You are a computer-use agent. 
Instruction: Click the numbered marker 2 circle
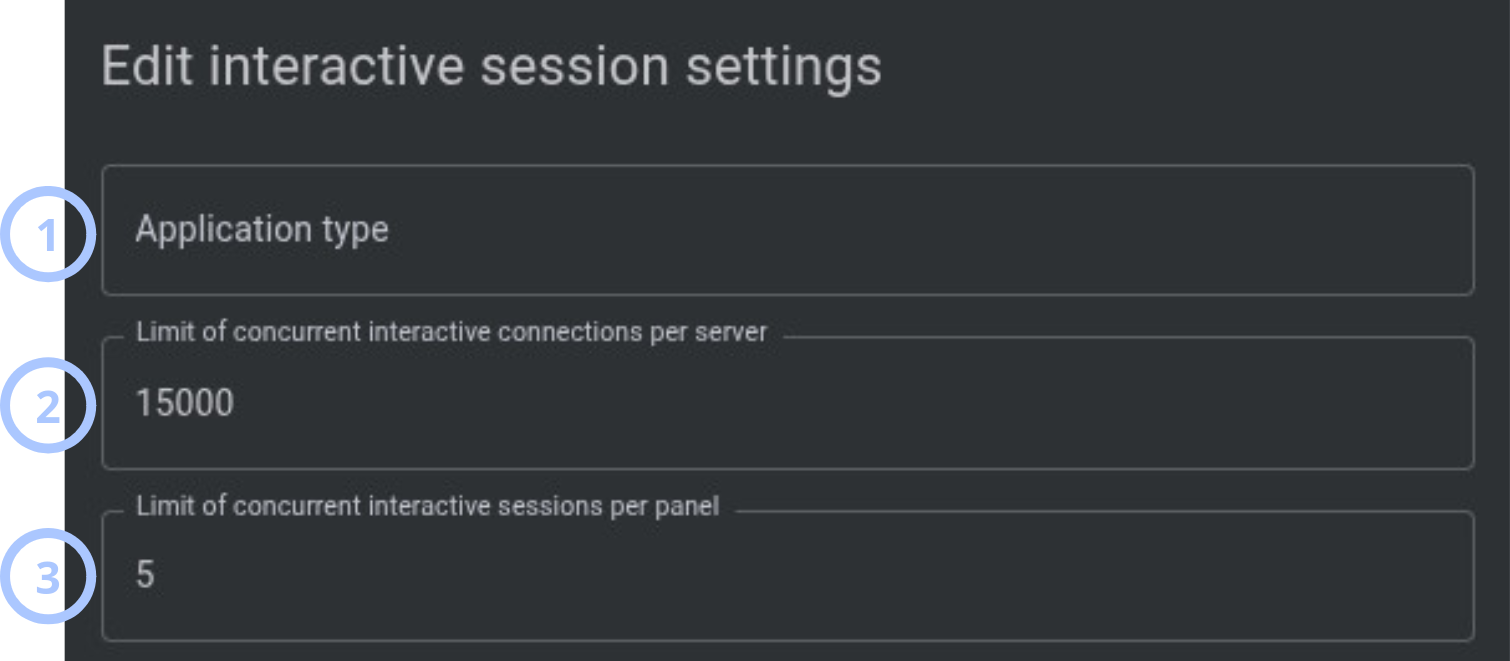tap(48, 405)
